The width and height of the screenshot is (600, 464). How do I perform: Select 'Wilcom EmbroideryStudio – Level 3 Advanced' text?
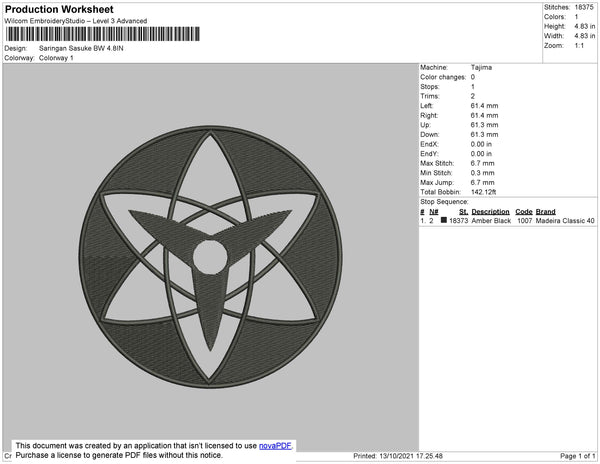coord(76,21)
